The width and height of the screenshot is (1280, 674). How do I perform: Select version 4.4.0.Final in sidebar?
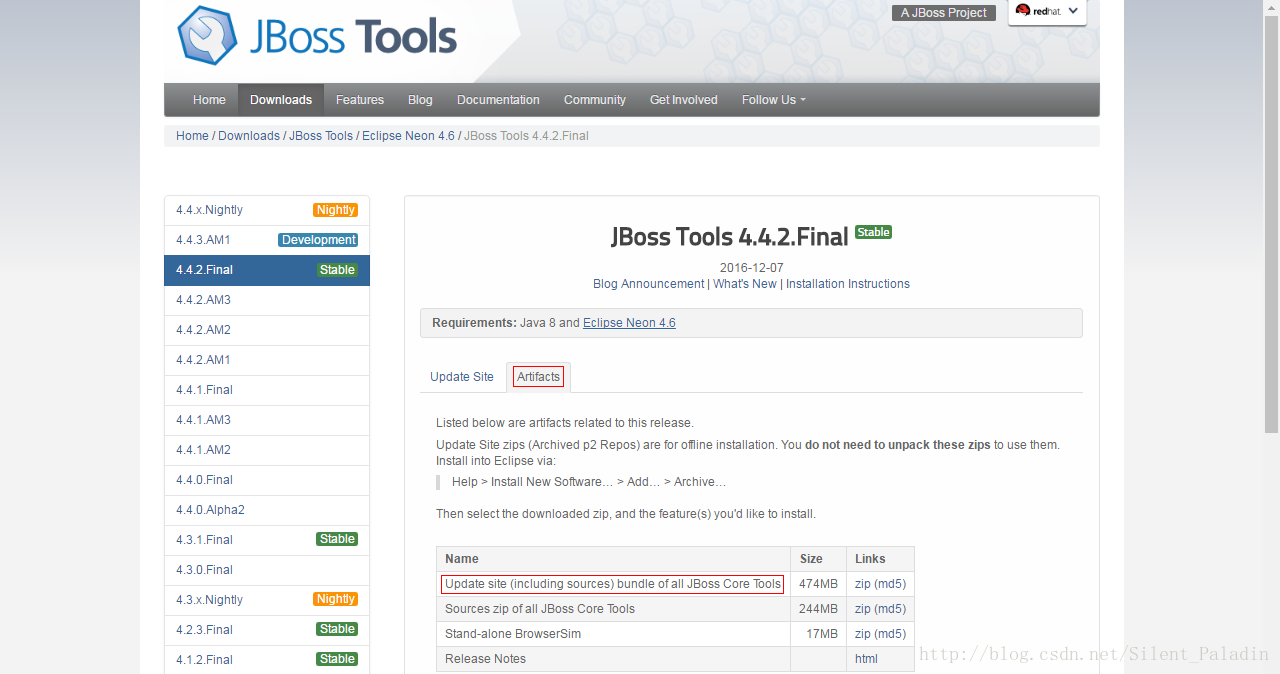267,480
